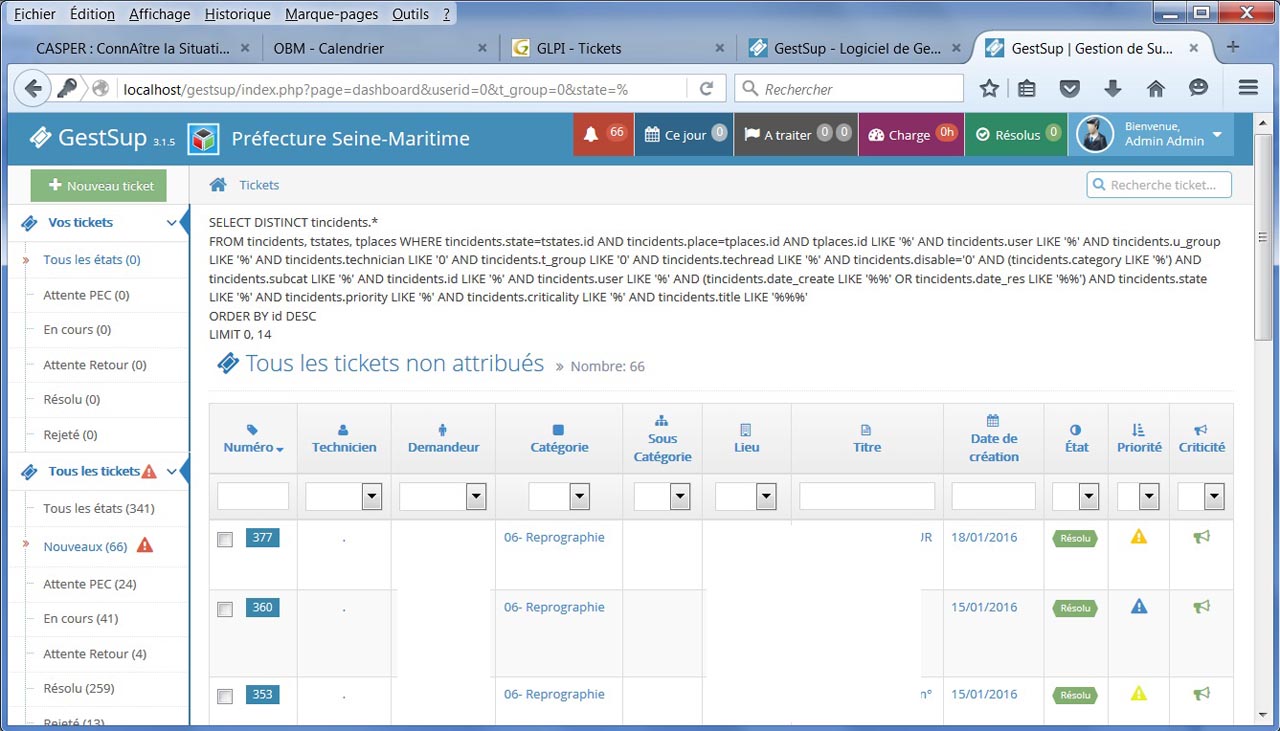Open the Criticité filter dropdown
The image size is (1280, 731).
click(1201, 496)
